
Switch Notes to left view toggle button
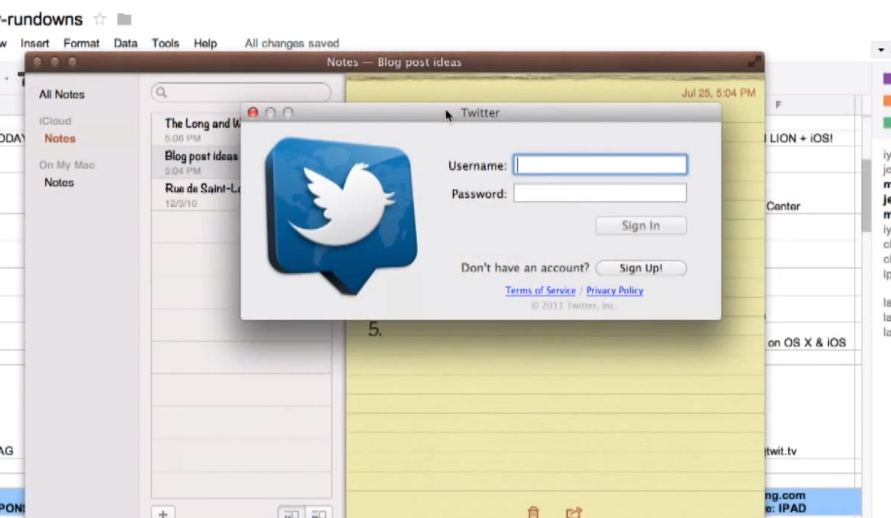point(291,513)
